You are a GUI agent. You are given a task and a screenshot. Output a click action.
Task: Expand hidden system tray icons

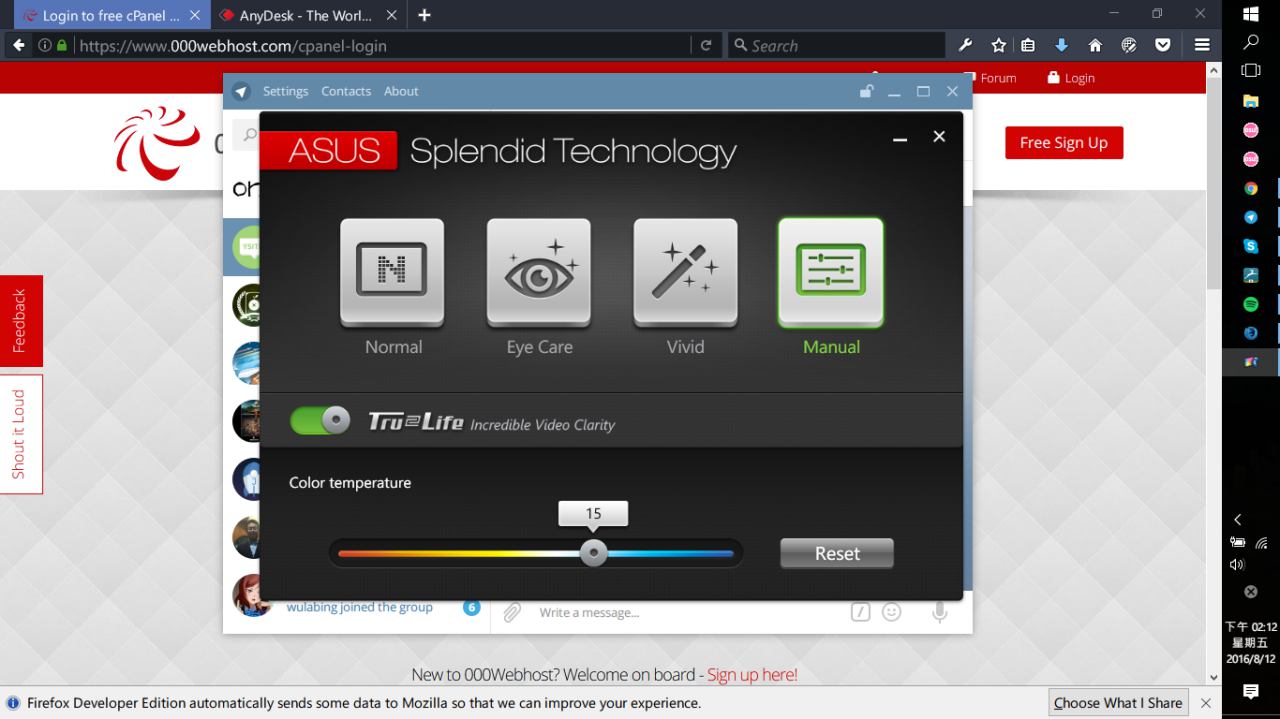[x=1238, y=520]
